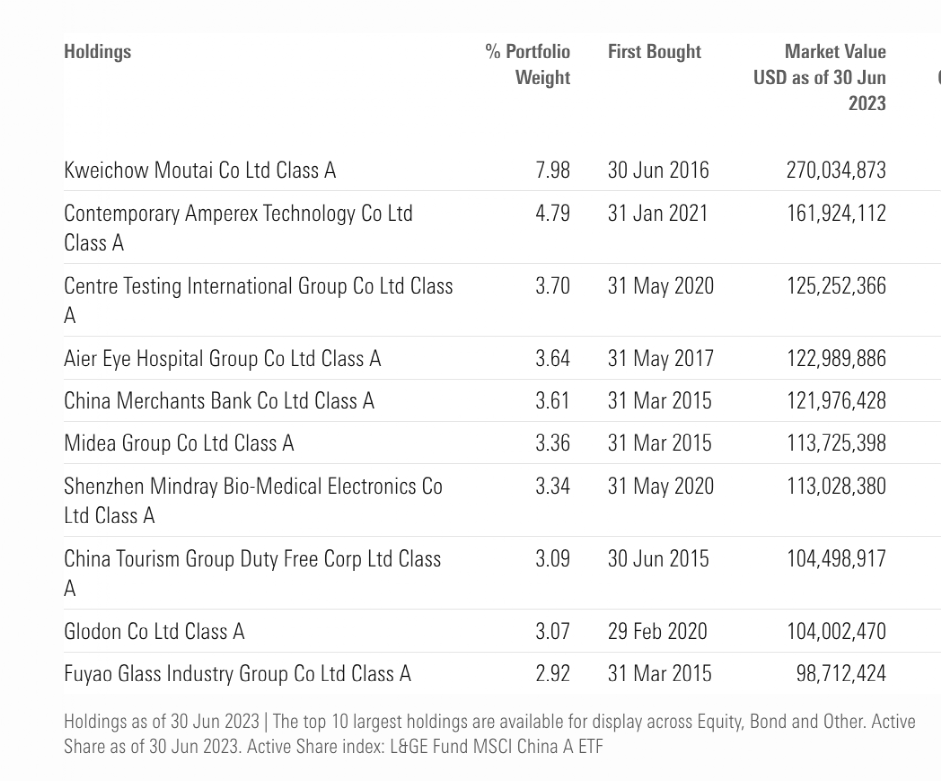Image resolution: width=941 pixels, height=781 pixels.
Task: Open Kweichow Moutai Co Ltd Class A
Action: tap(199, 170)
